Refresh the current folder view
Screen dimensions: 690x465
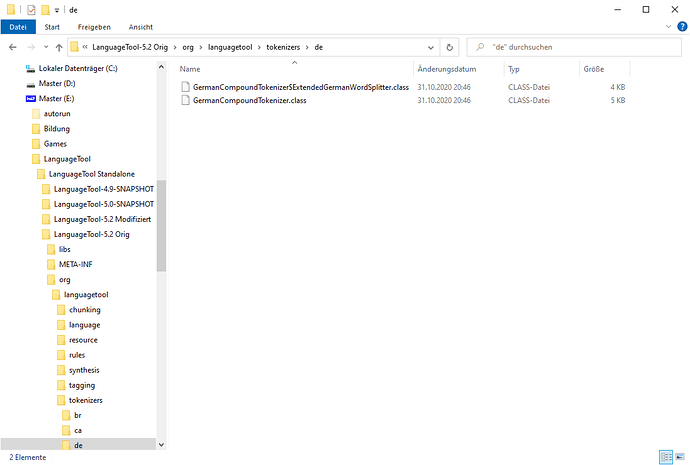click(450, 47)
